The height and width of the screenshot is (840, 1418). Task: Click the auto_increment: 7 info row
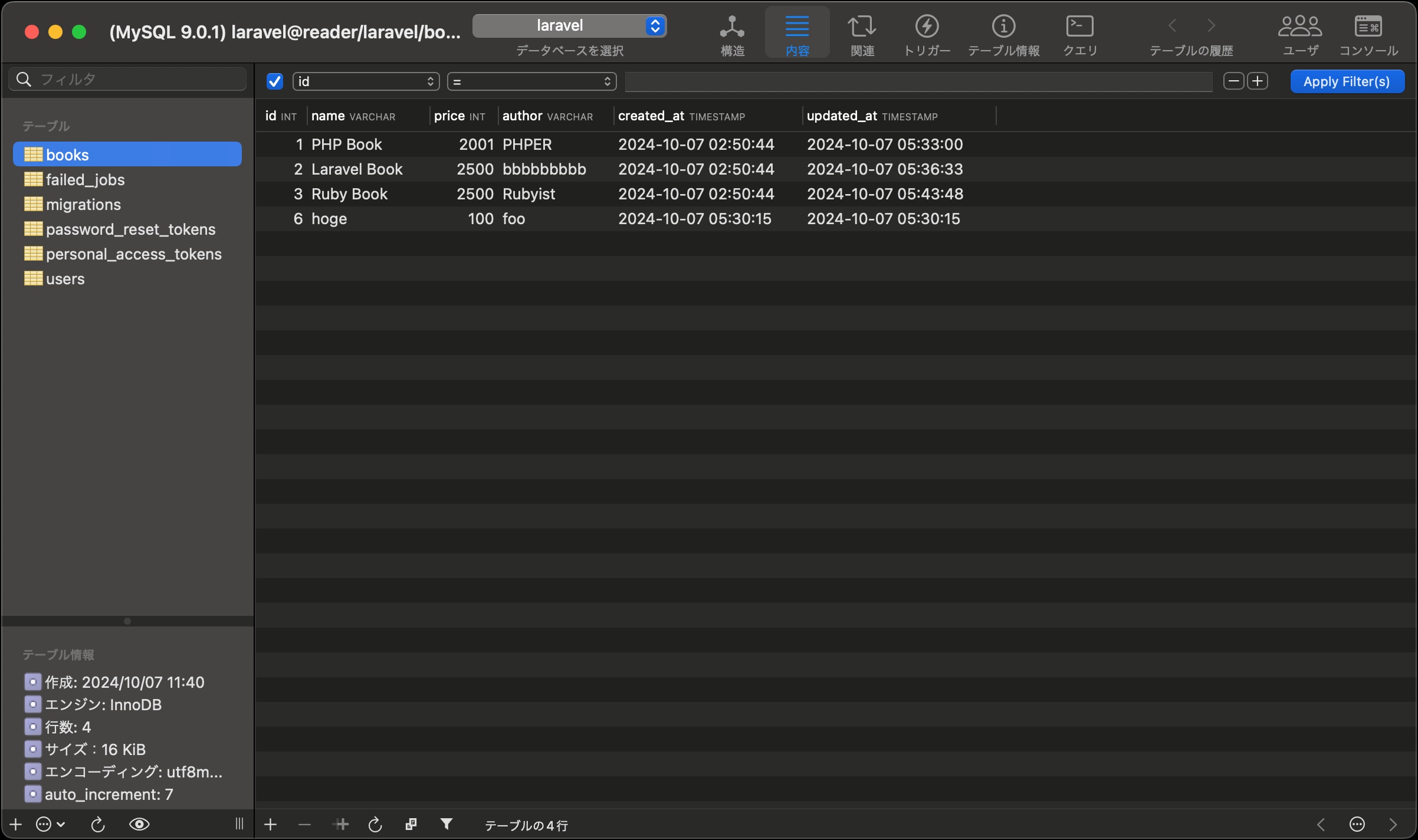point(99,795)
